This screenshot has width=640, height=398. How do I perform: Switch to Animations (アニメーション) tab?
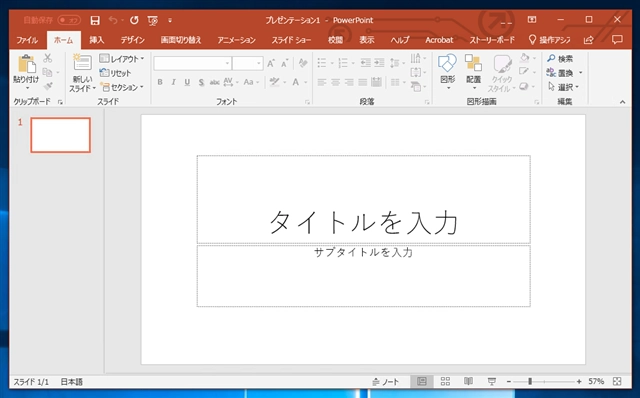tap(236, 40)
